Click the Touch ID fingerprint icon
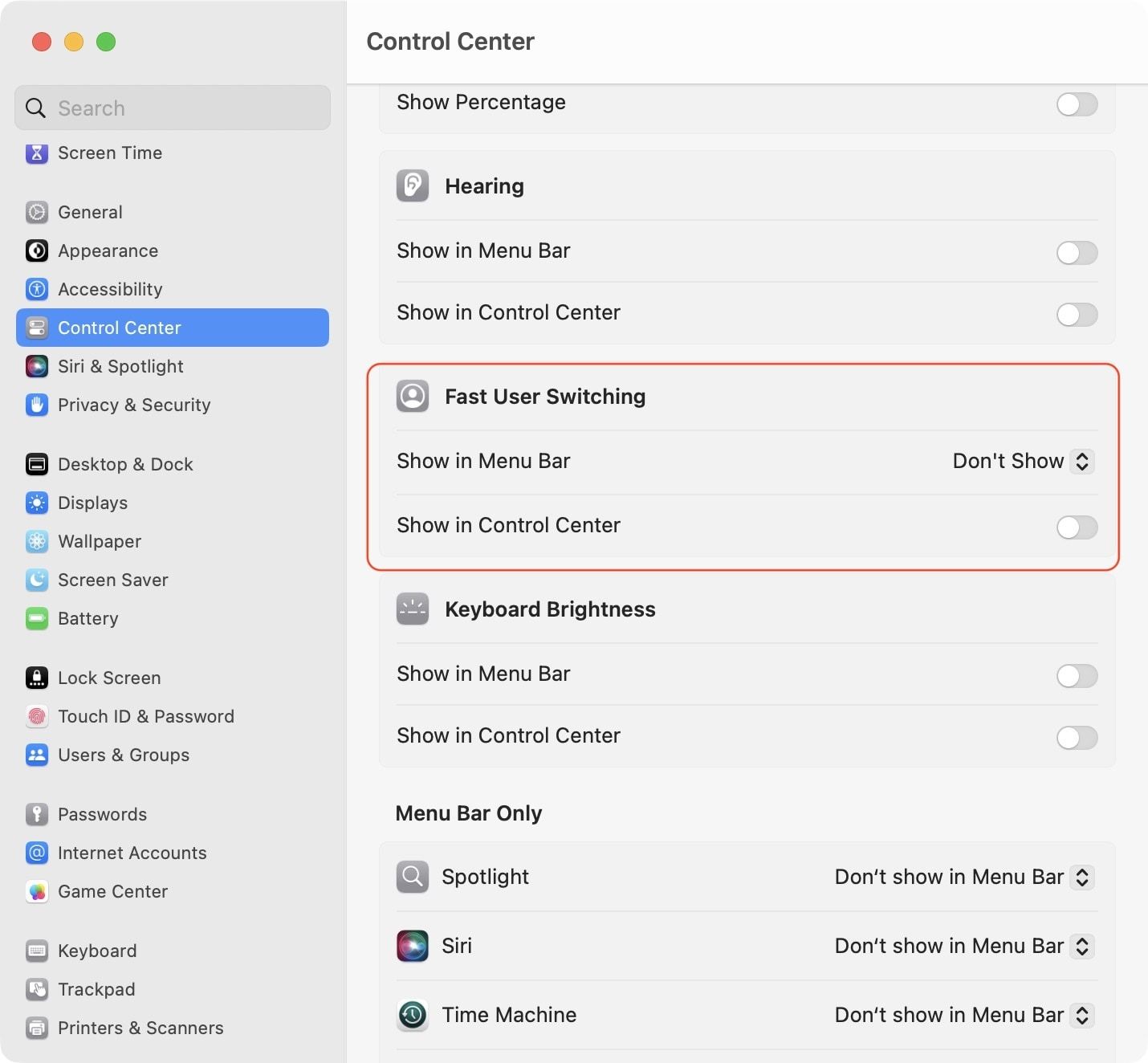The width and height of the screenshot is (1148, 1063). (x=37, y=716)
